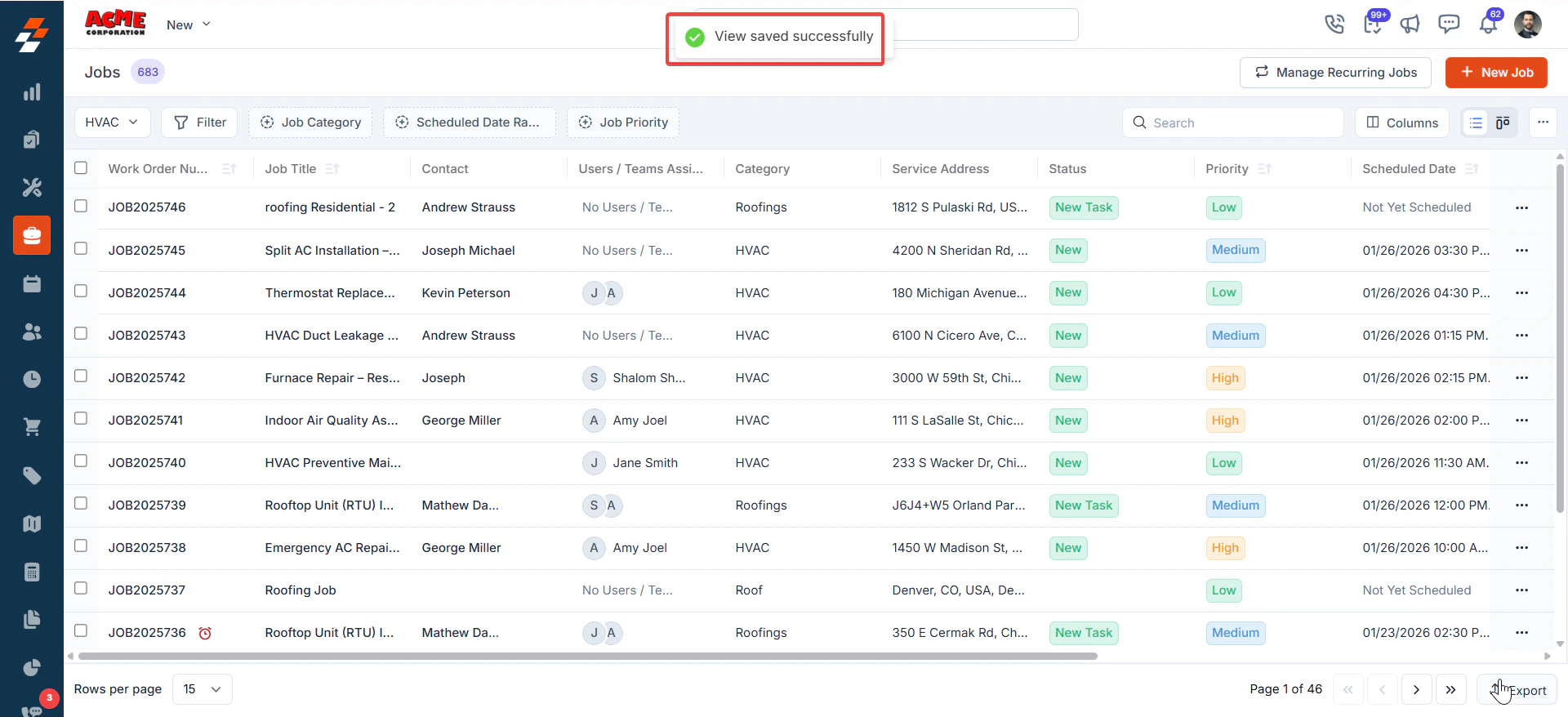This screenshot has width=1568, height=717.
Task: Click the Filter button
Action: pos(200,122)
